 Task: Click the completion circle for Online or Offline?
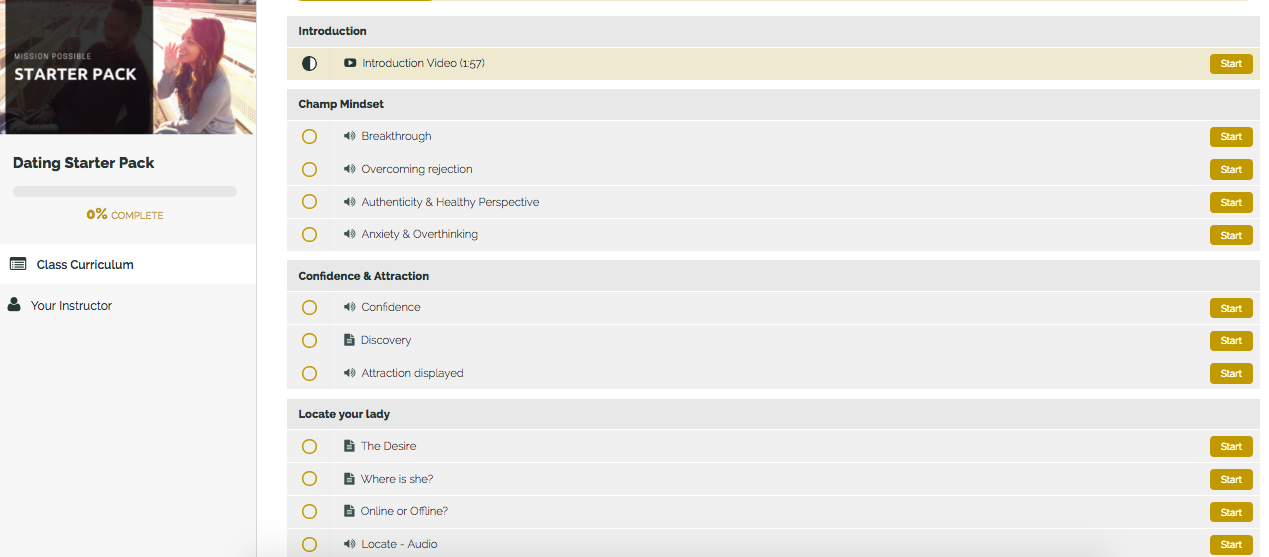coord(309,511)
